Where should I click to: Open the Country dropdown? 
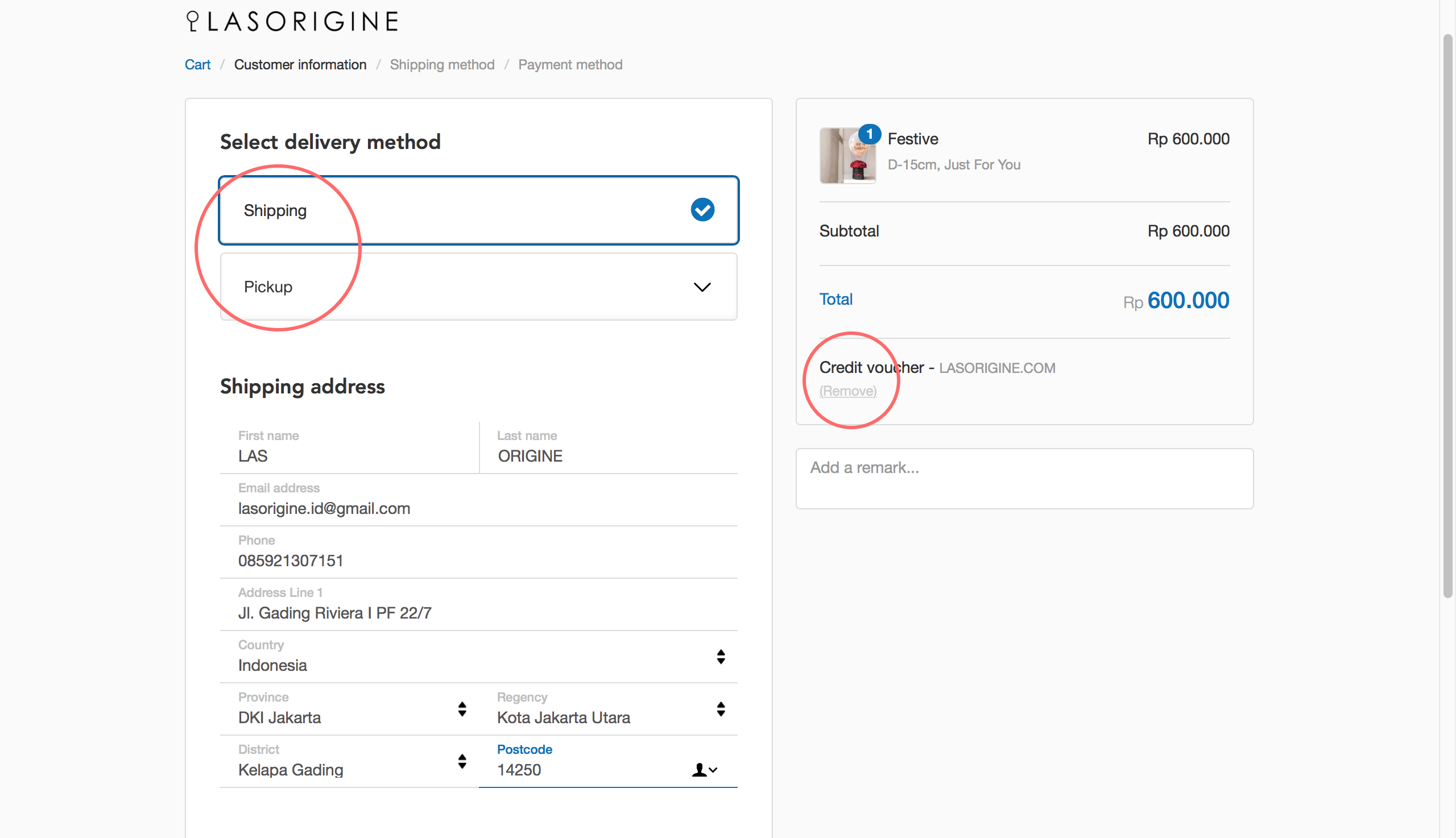(x=478, y=657)
